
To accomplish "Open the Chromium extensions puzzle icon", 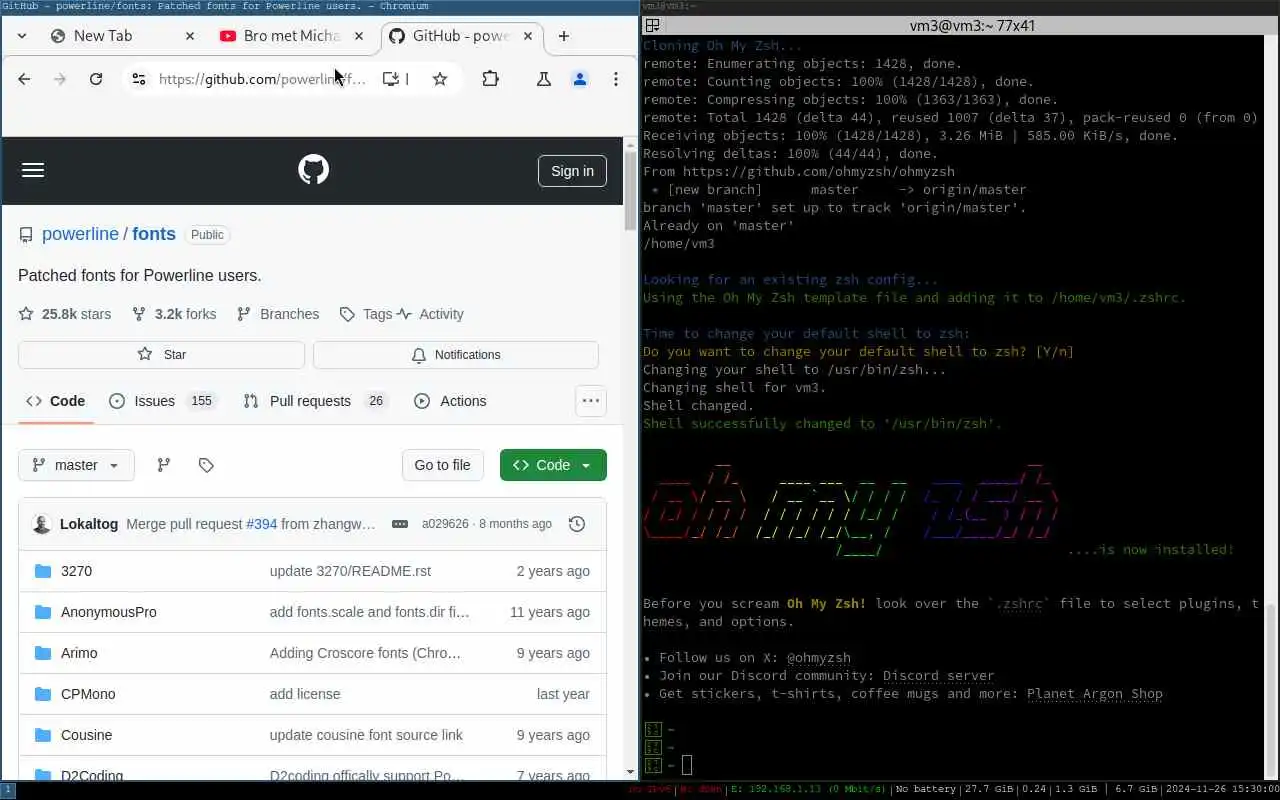I will pyautogui.click(x=491, y=79).
